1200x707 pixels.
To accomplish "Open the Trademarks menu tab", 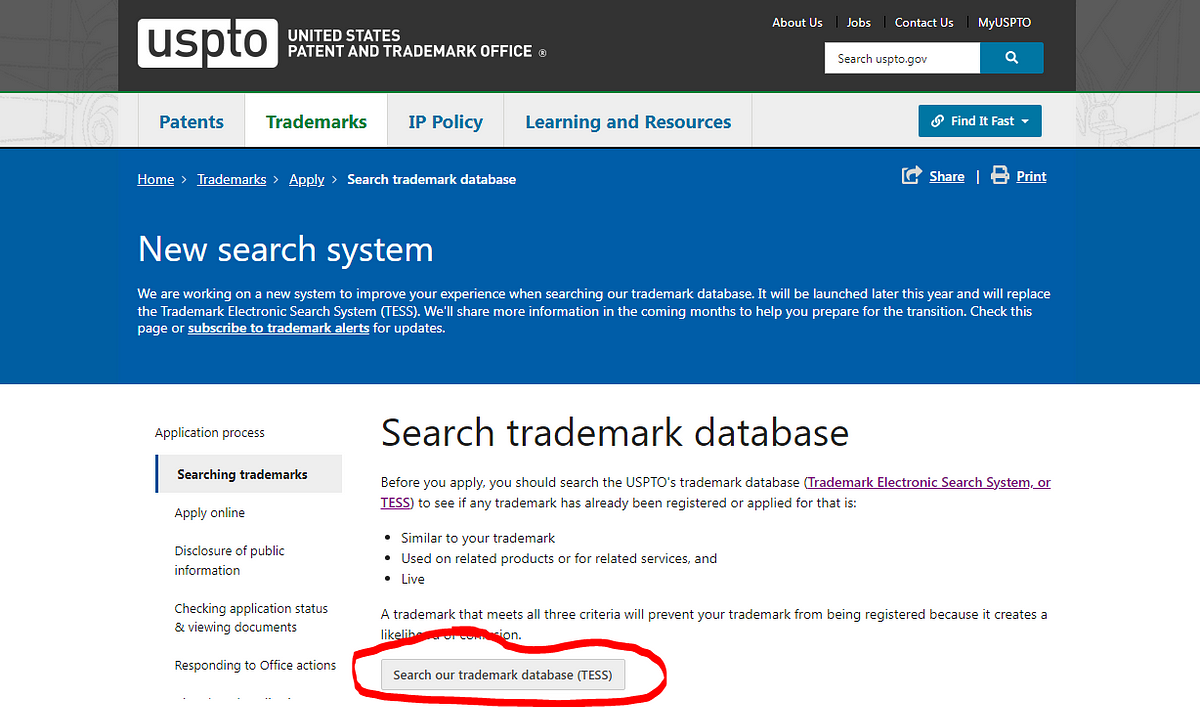I will point(316,122).
